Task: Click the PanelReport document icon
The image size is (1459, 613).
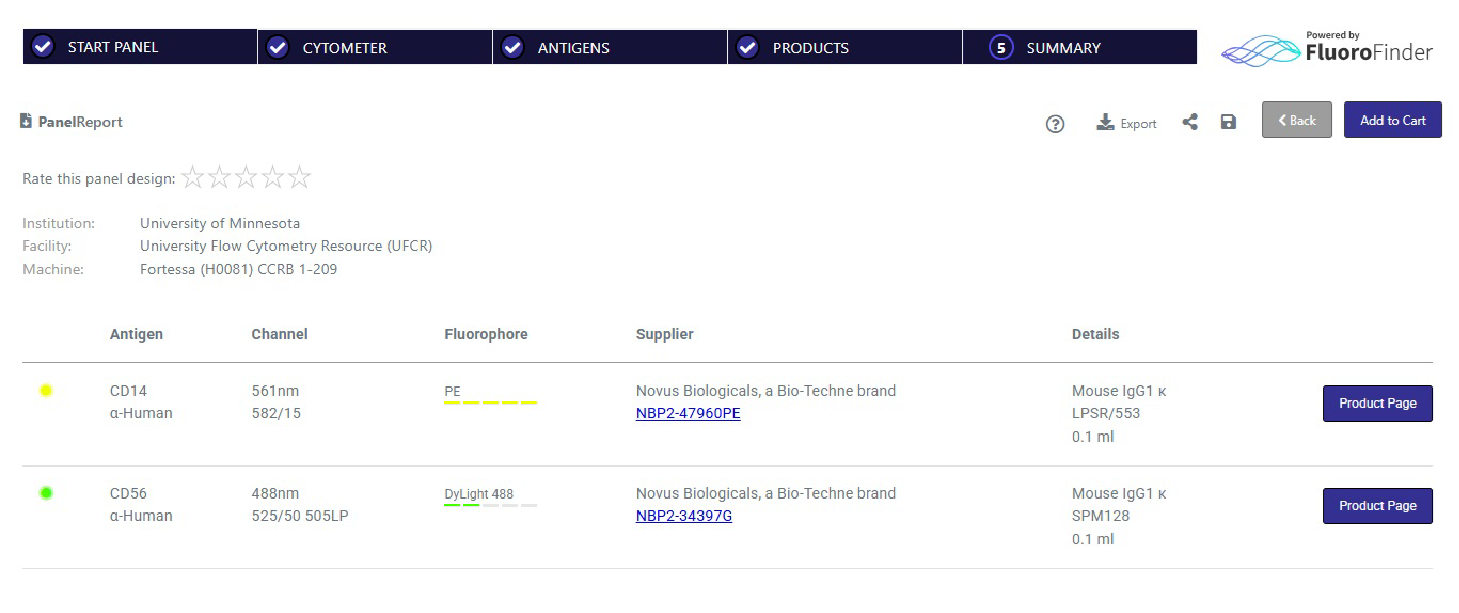Action: click(26, 121)
